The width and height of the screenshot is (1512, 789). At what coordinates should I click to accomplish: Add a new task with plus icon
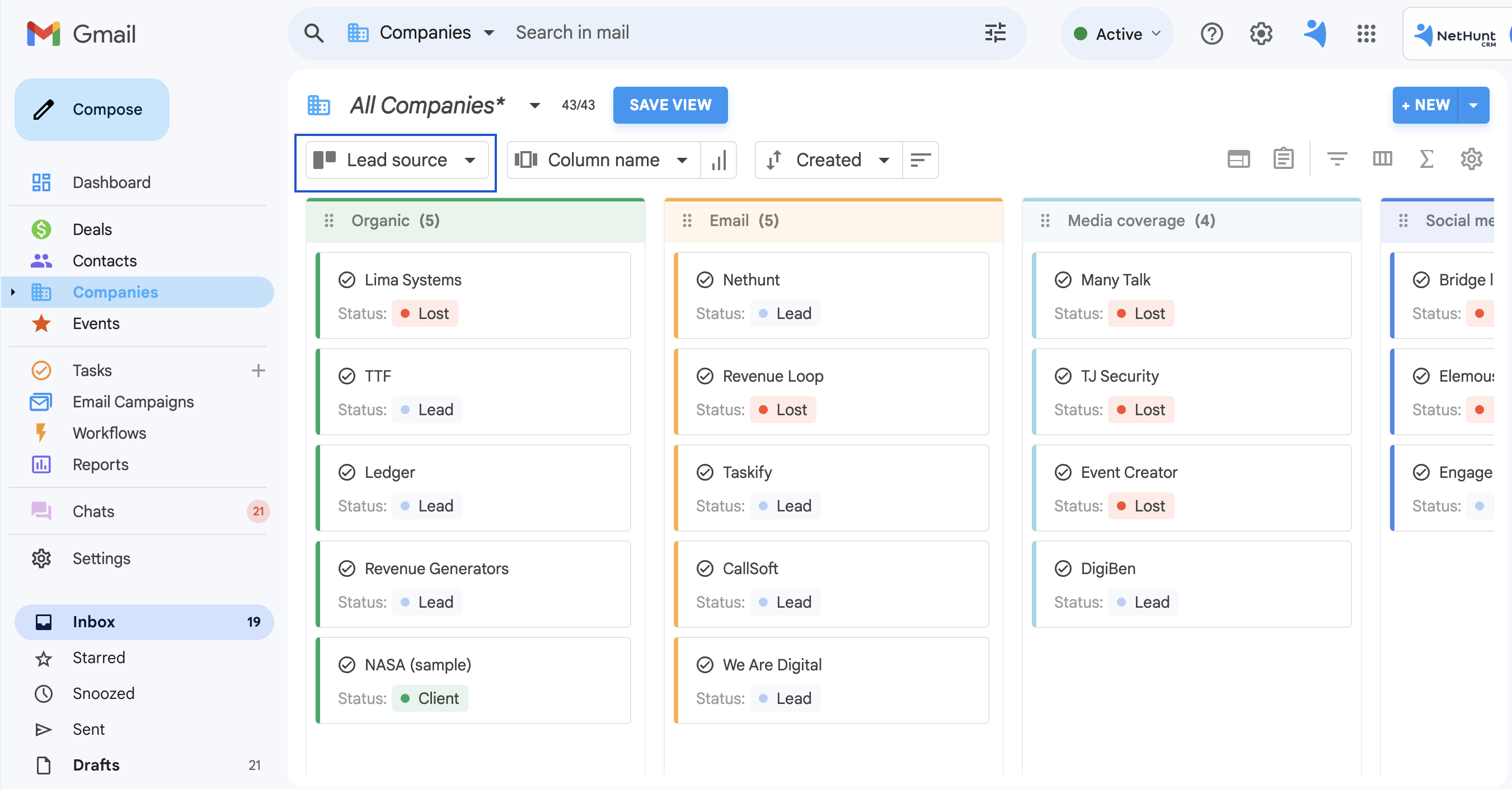(259, 370)
